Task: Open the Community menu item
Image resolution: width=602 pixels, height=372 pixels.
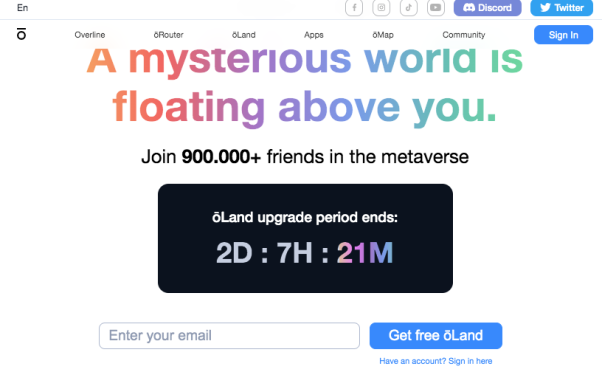Action: tap(464, 35)
